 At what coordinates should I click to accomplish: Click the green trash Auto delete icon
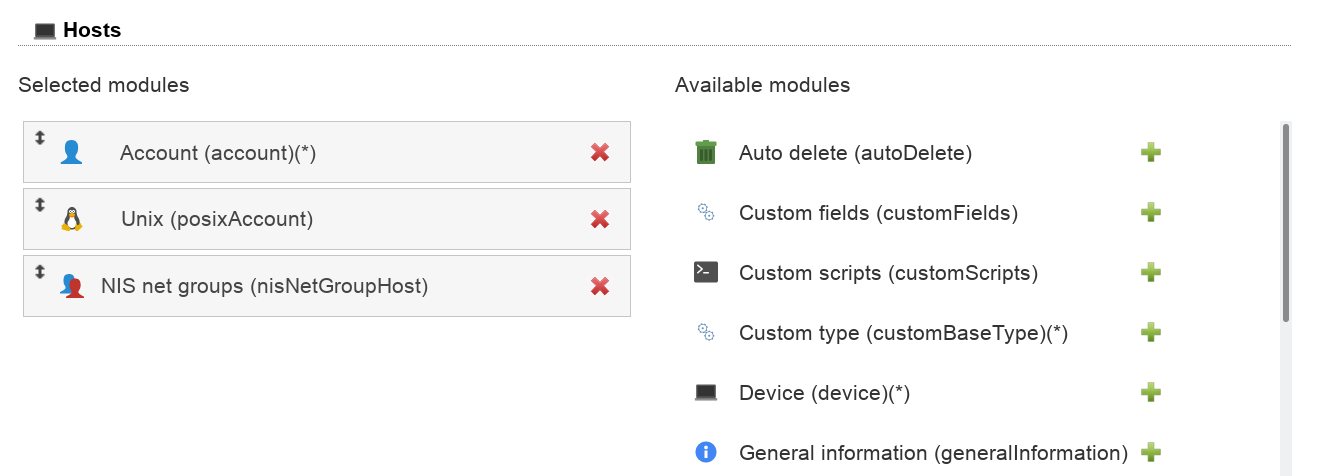click(x=706, y=152)
